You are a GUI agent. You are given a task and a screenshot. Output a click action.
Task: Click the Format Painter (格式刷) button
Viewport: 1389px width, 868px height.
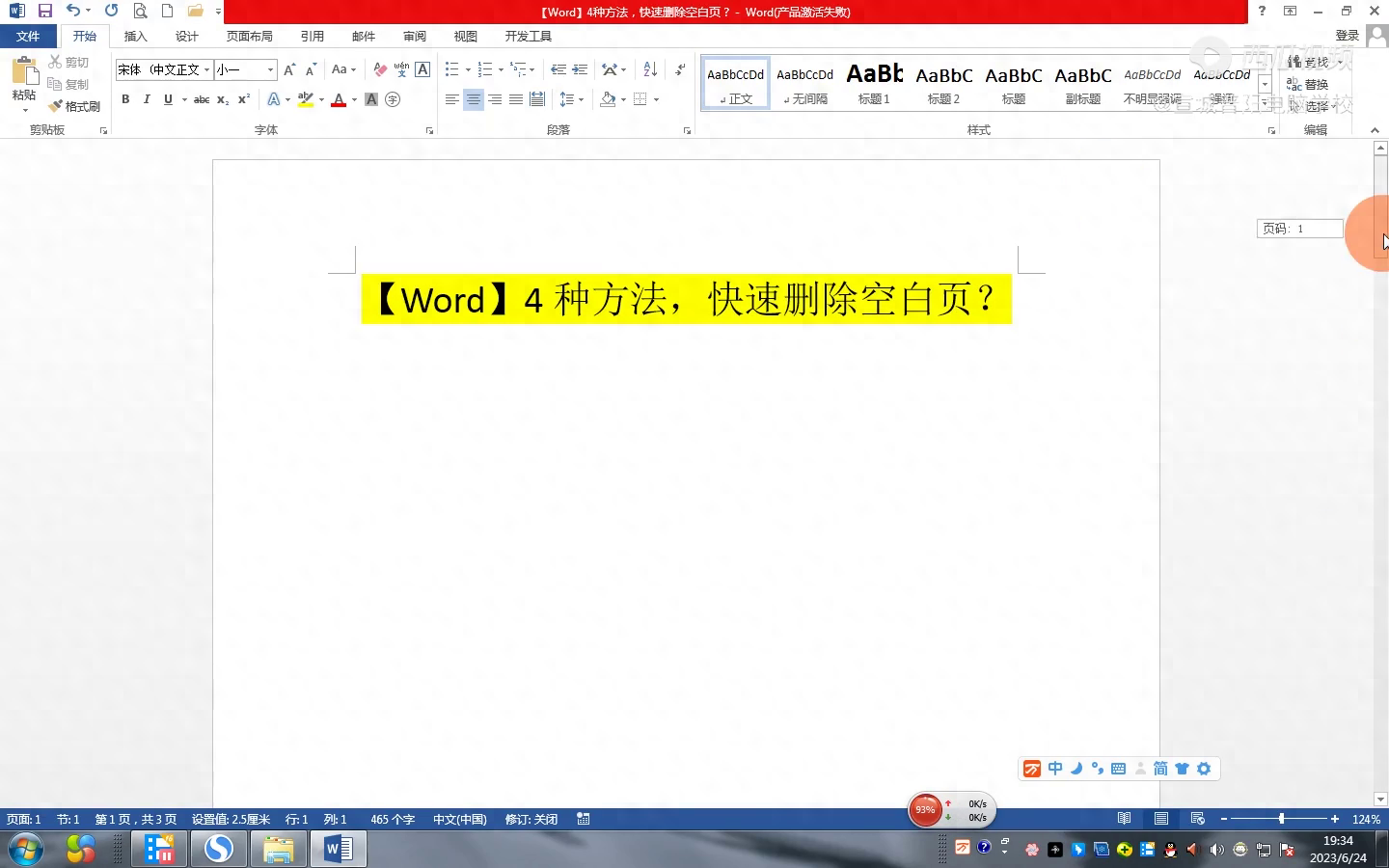pos(75,106)
